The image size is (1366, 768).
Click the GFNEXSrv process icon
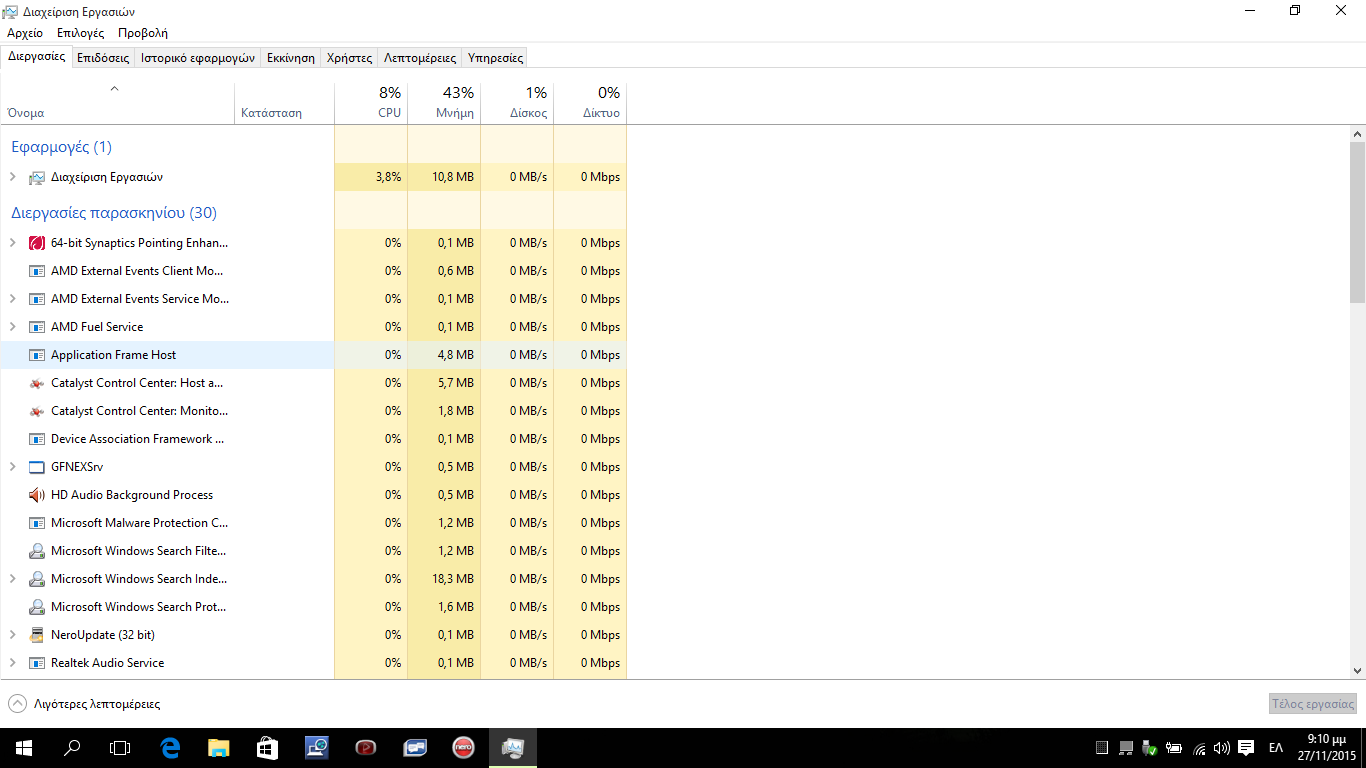[37, 467]
